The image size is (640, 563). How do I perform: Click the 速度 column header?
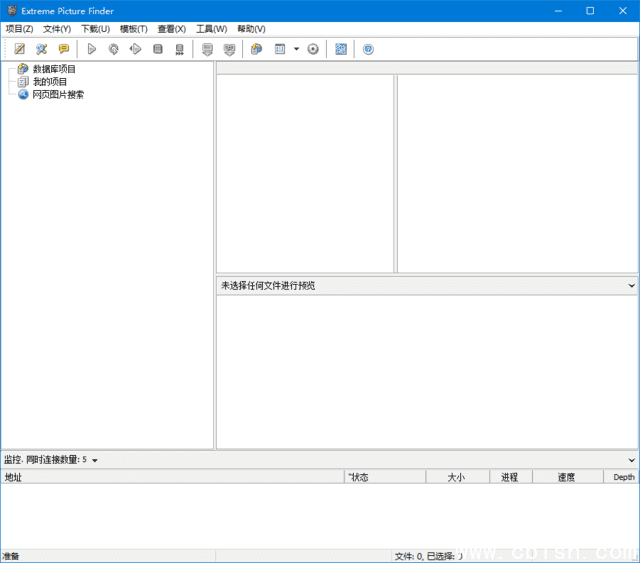[566, 477]
